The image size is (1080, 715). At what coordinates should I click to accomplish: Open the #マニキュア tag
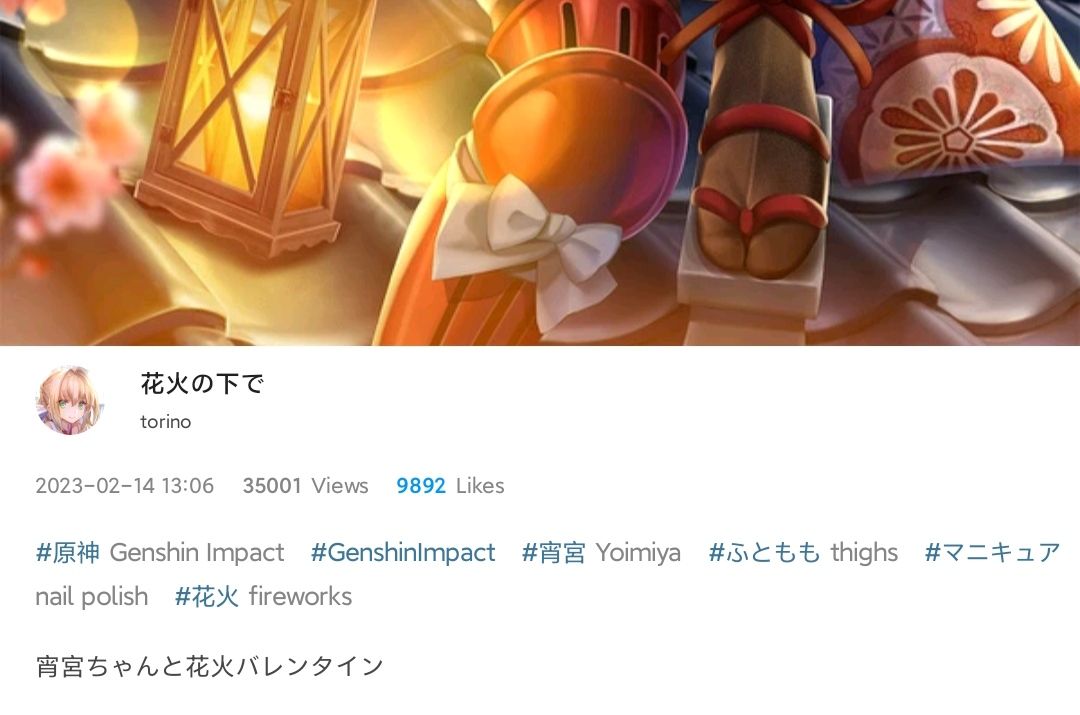992,552
